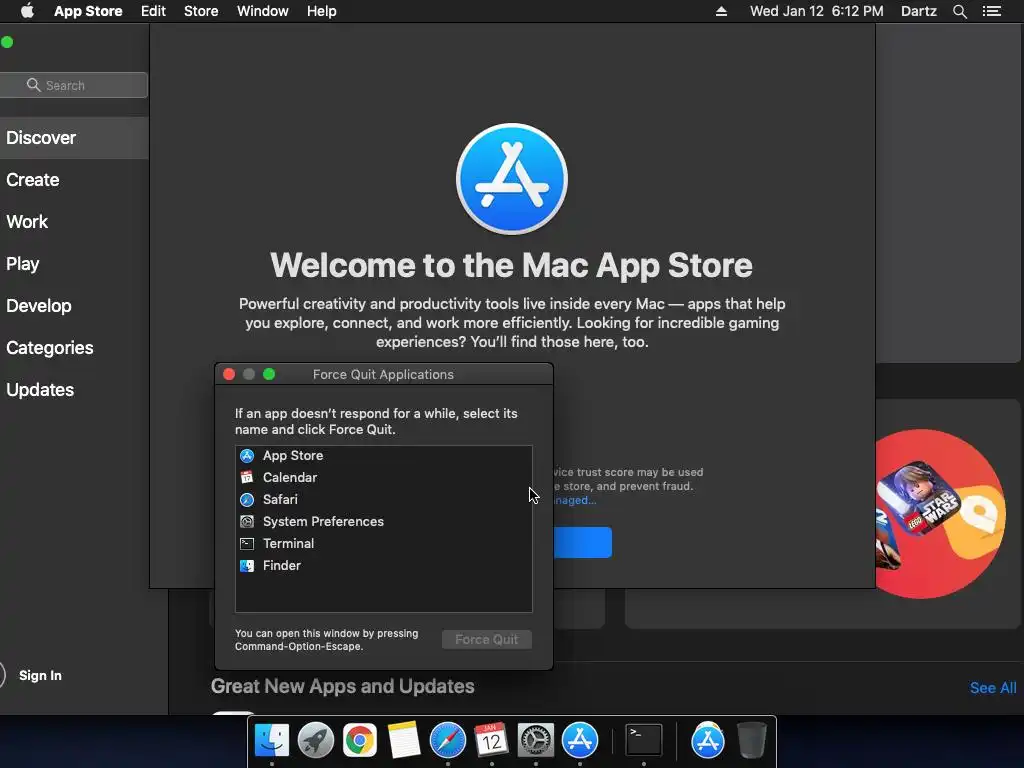
Task: Click the Finder icon in Force Quit list
Action: (x=247, y=566)
